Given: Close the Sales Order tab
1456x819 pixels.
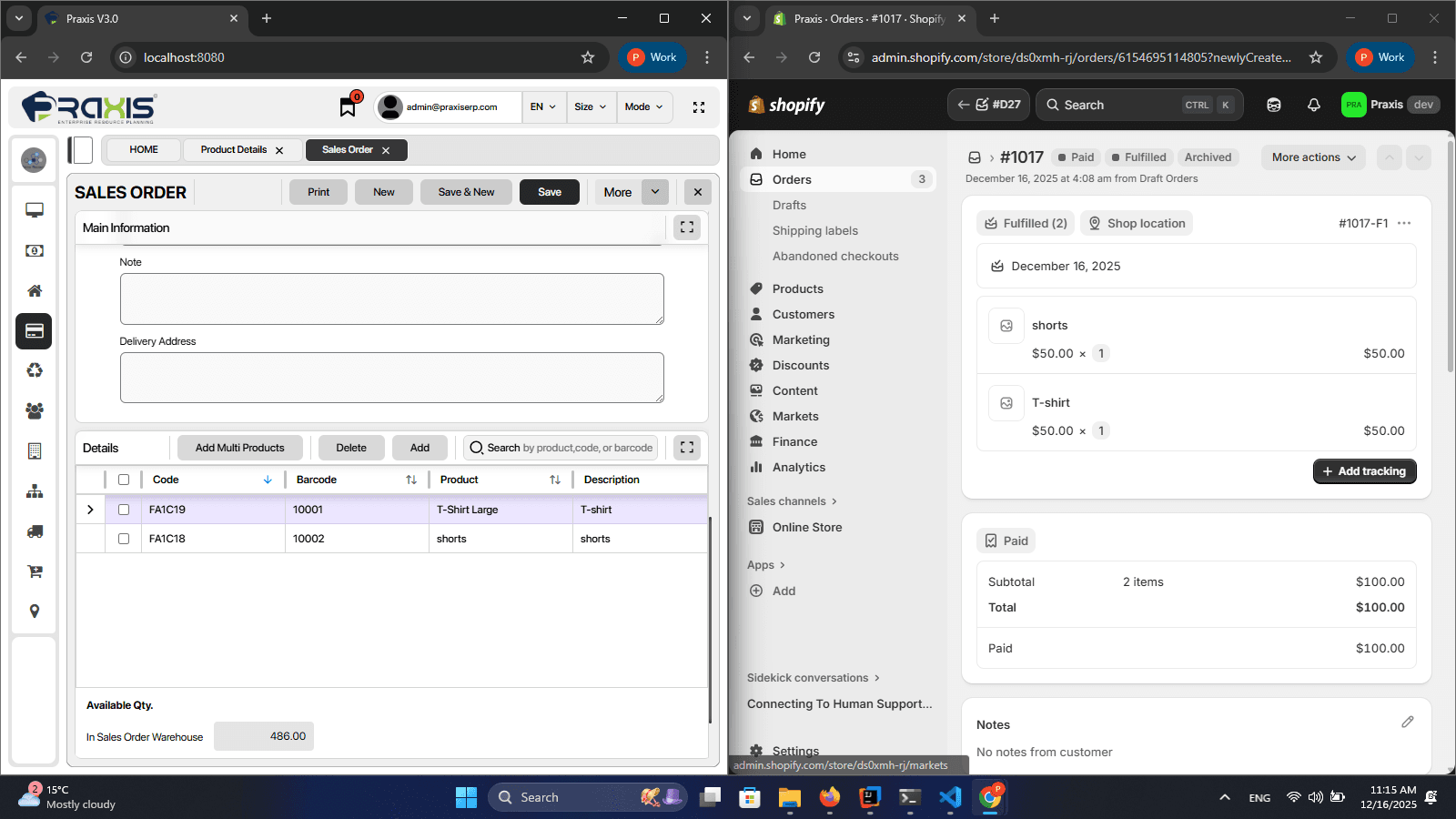Looking at the screenshot, I should tap(386, 150).
